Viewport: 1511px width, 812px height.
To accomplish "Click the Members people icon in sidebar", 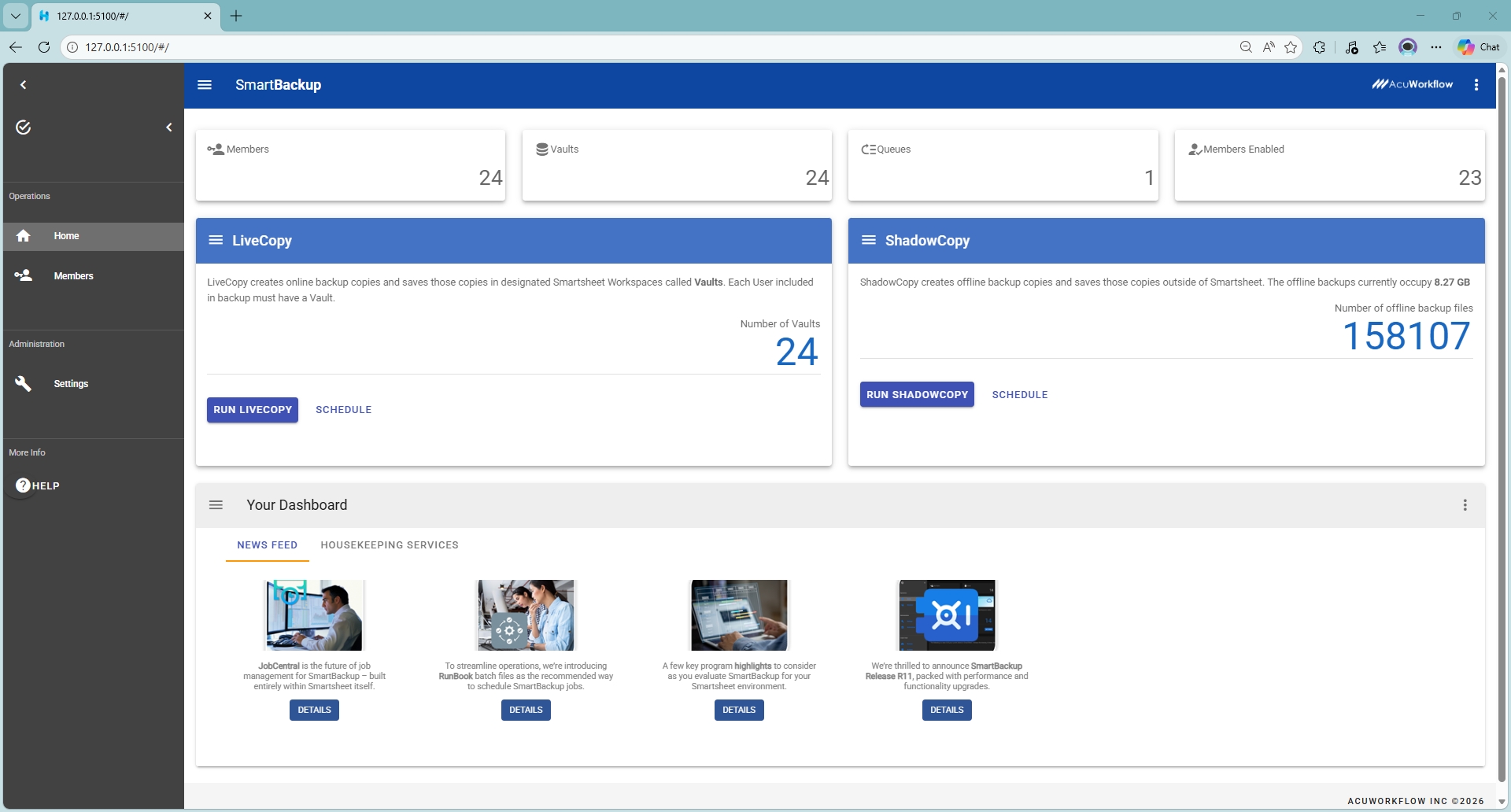I will coord(24,276).
